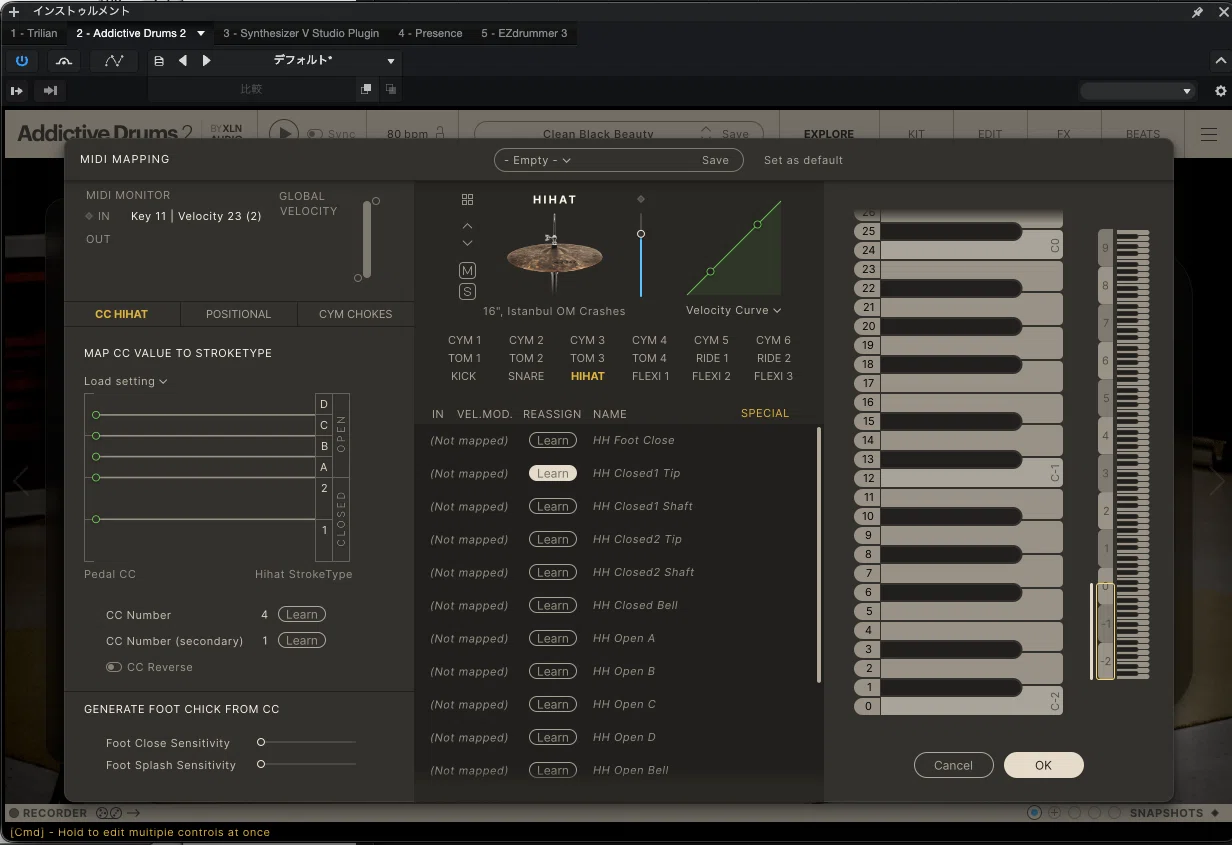This screenshot has width=1232, height=845.
Task: Learn the primary CC Number
Action: 302,615
